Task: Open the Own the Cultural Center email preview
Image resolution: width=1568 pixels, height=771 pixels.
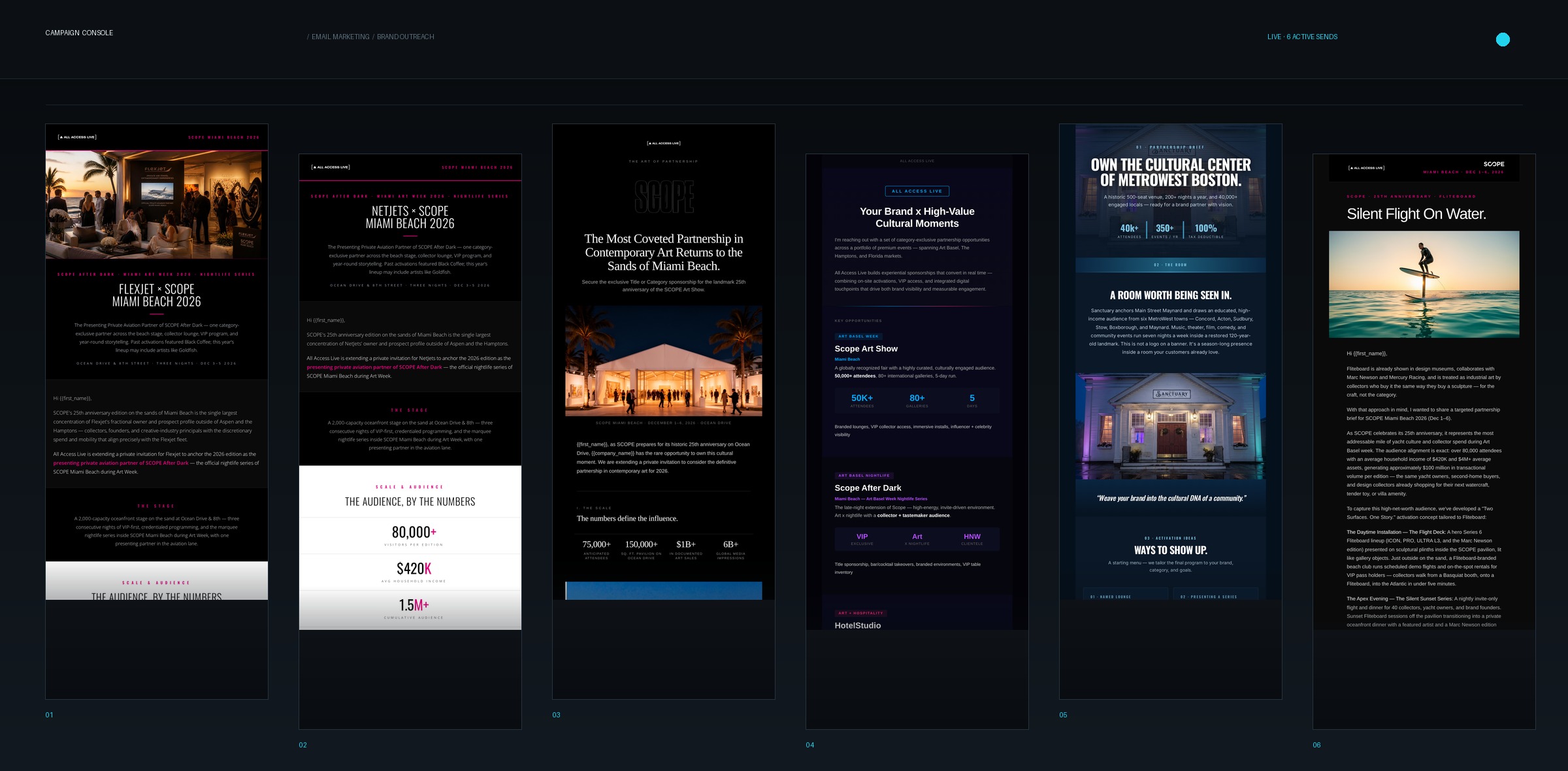Action: click(1171, 412)
